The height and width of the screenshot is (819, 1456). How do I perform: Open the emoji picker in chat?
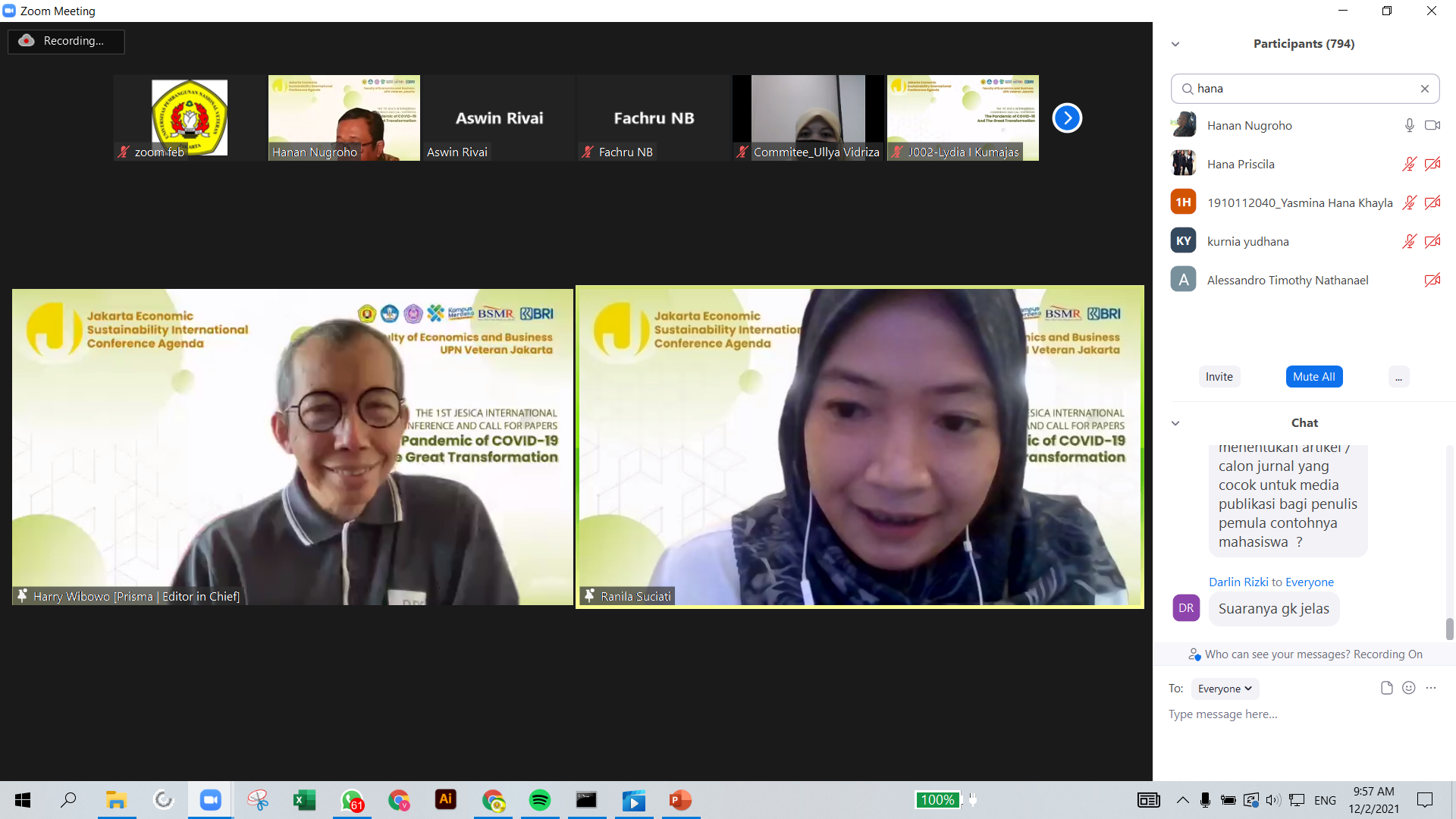point(1409,688)
